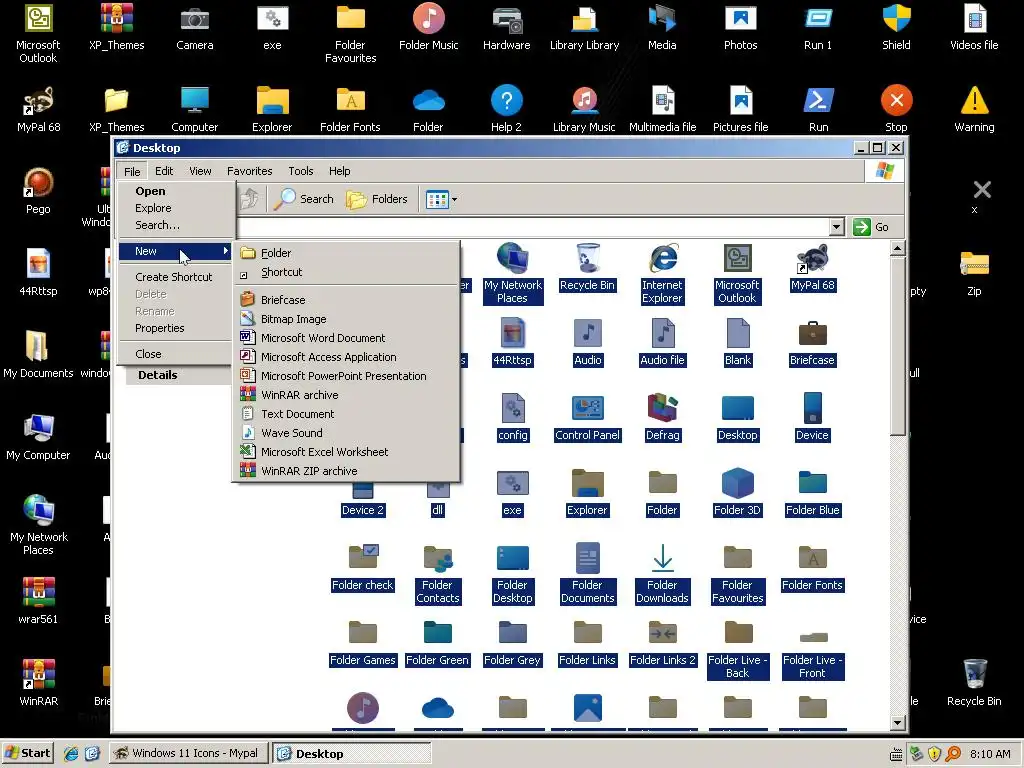Select the Folder 3D icon
The width and height of the screenshot is (1024, 768).
pos(737,492)
